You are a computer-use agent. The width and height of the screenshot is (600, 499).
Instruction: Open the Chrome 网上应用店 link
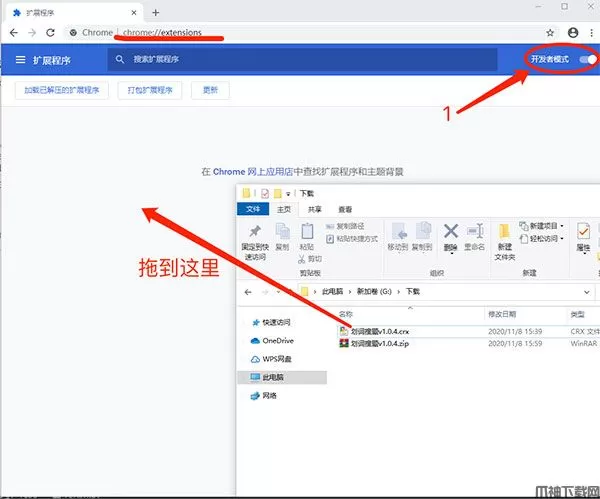(x=253, y=171)
